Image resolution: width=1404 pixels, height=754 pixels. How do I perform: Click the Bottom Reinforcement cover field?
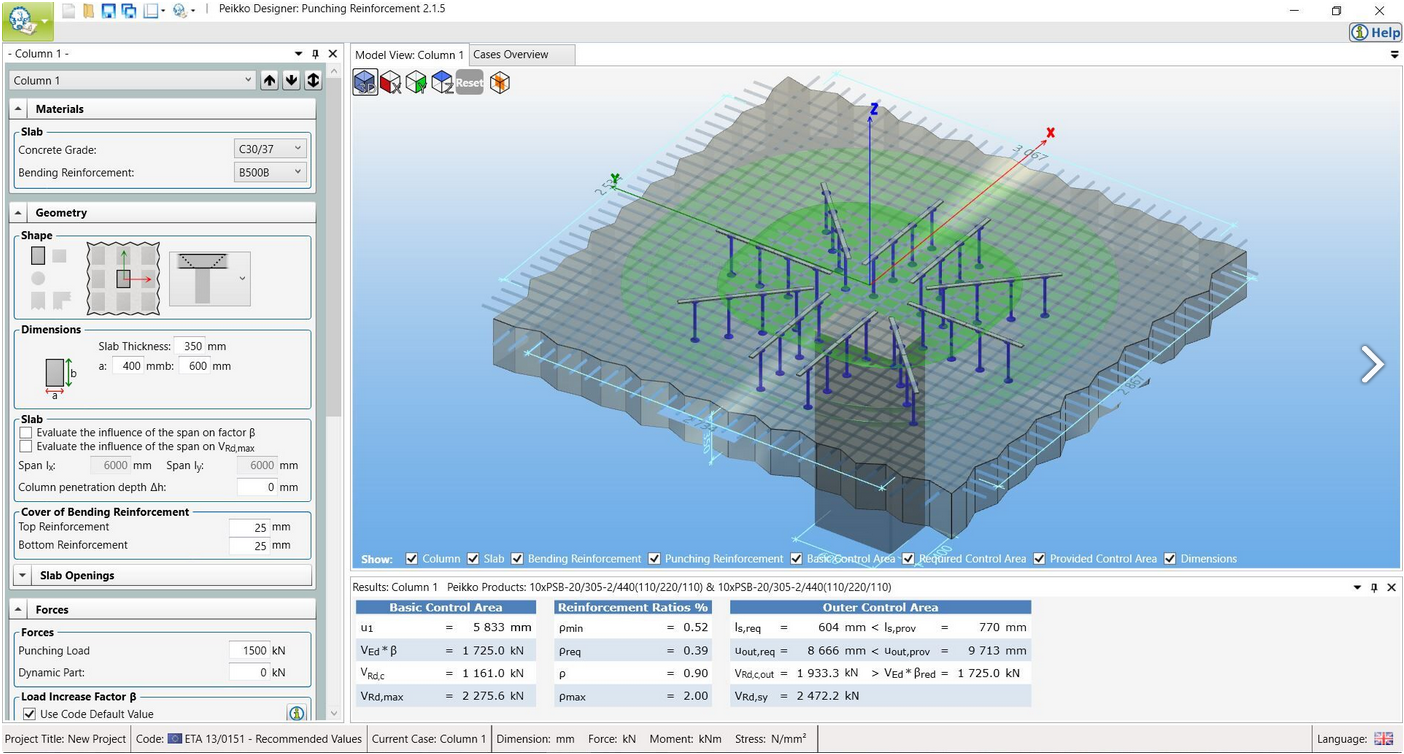pos(249,546)
